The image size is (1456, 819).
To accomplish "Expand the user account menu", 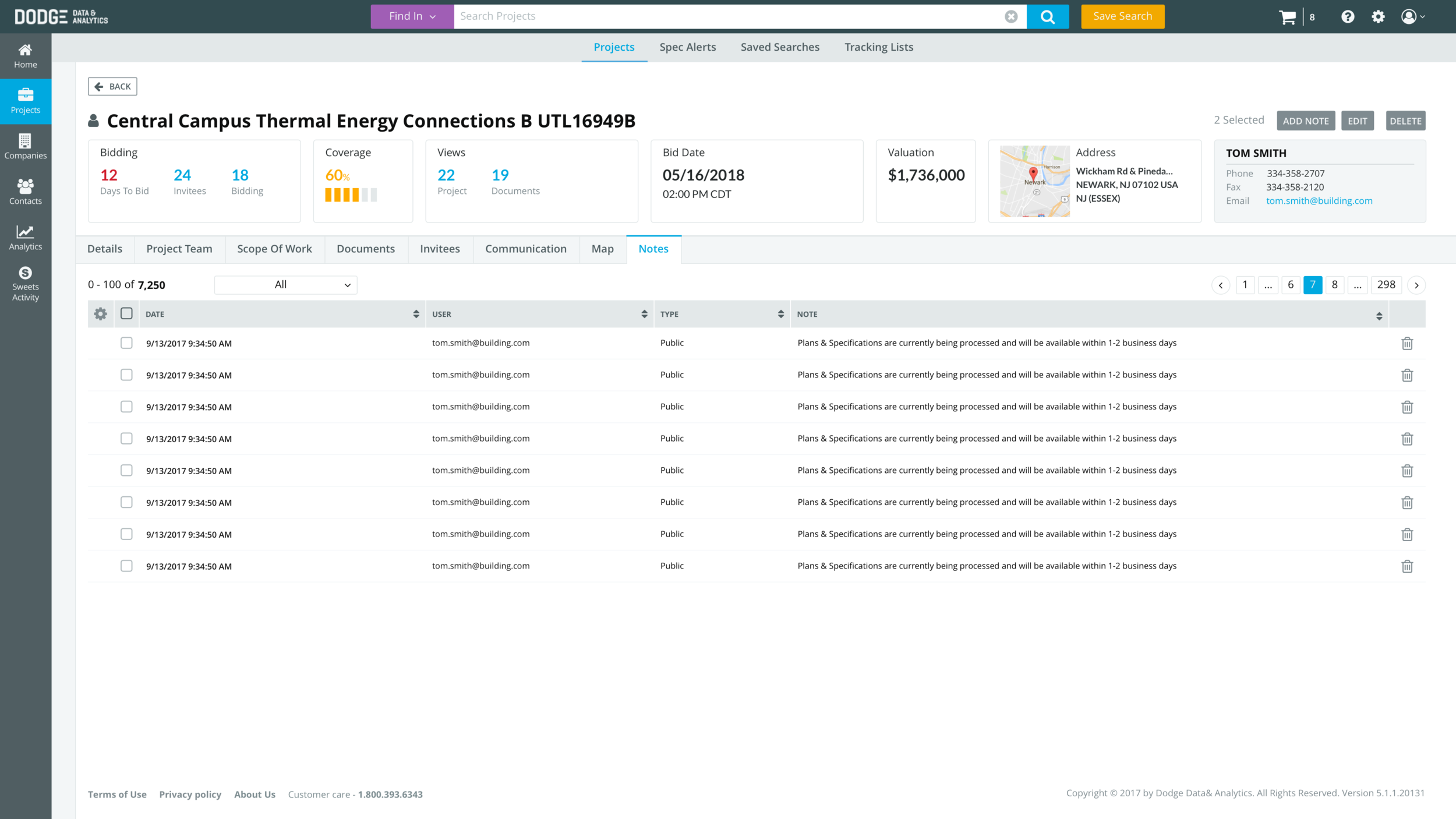I will click(1412, 17).
